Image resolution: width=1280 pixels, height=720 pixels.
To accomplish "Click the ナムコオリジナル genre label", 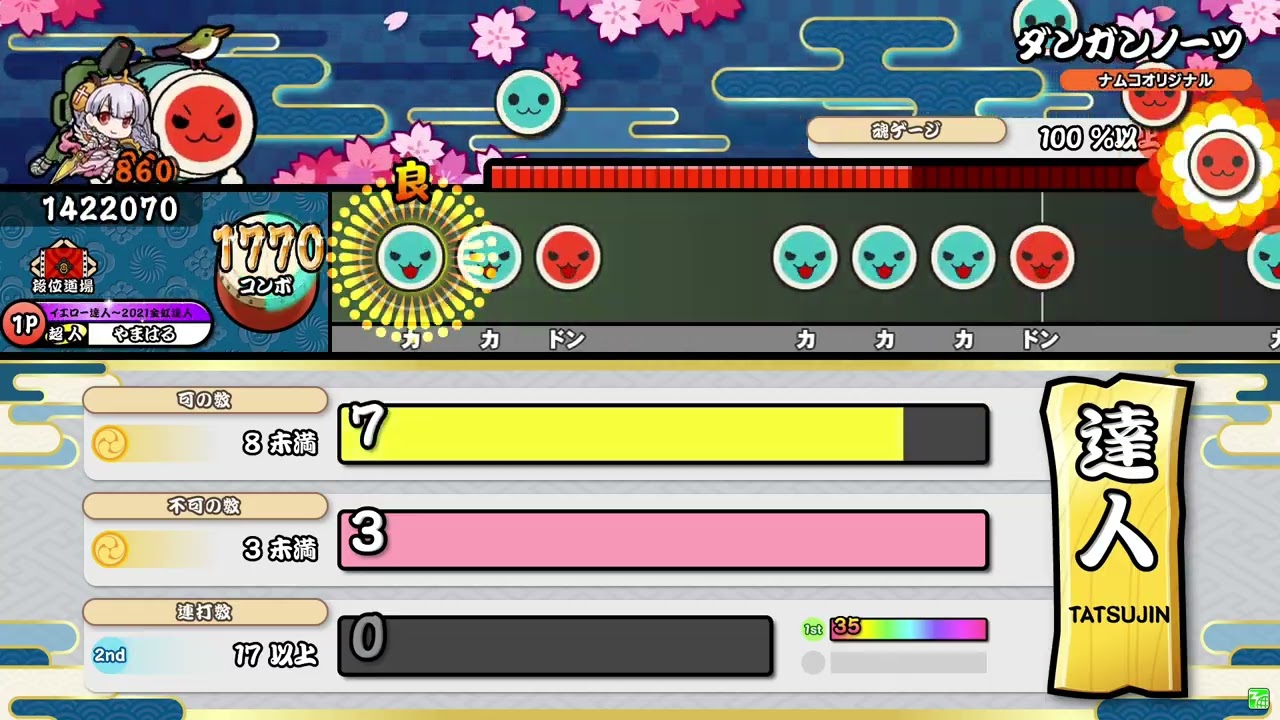I will tap(1155, 80).
